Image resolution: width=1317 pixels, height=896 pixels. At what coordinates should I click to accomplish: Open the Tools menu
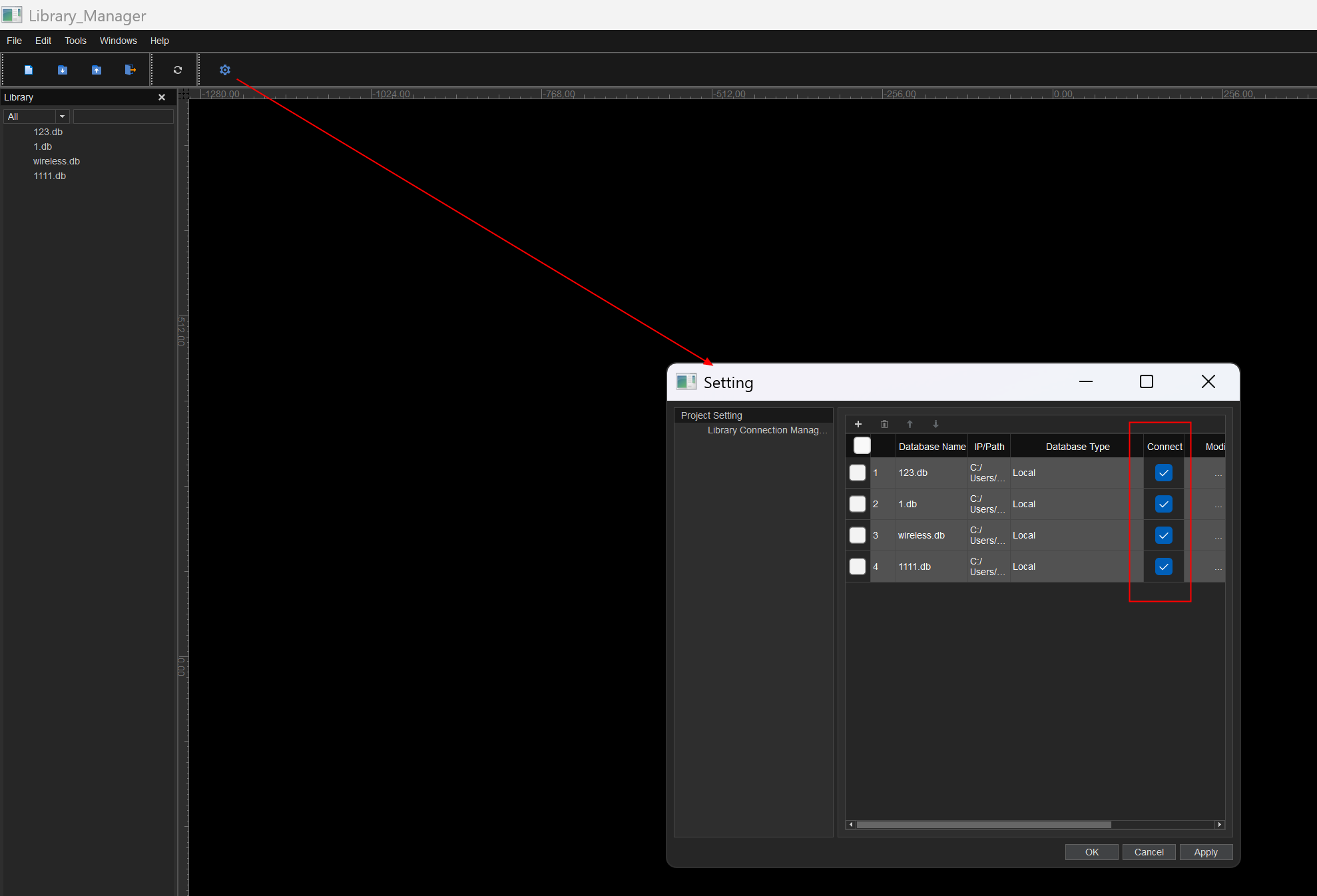click(x=75, y=41)
